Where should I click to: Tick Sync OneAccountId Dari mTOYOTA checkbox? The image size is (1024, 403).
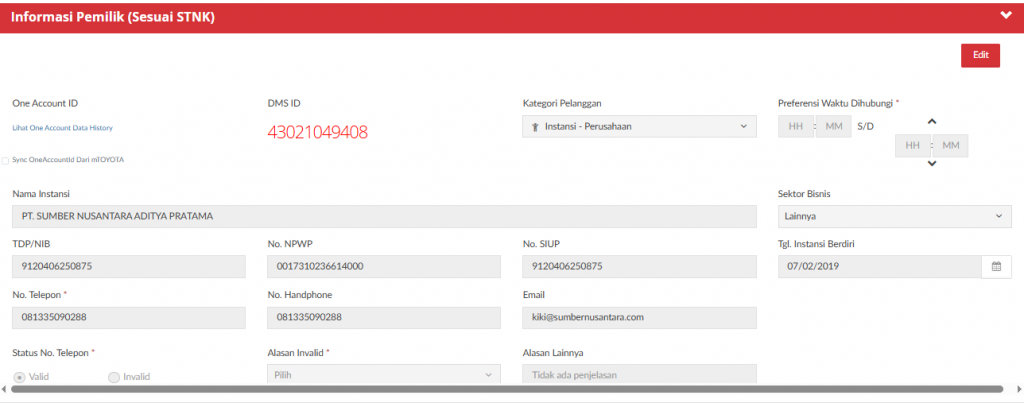[x=6, y=160]
